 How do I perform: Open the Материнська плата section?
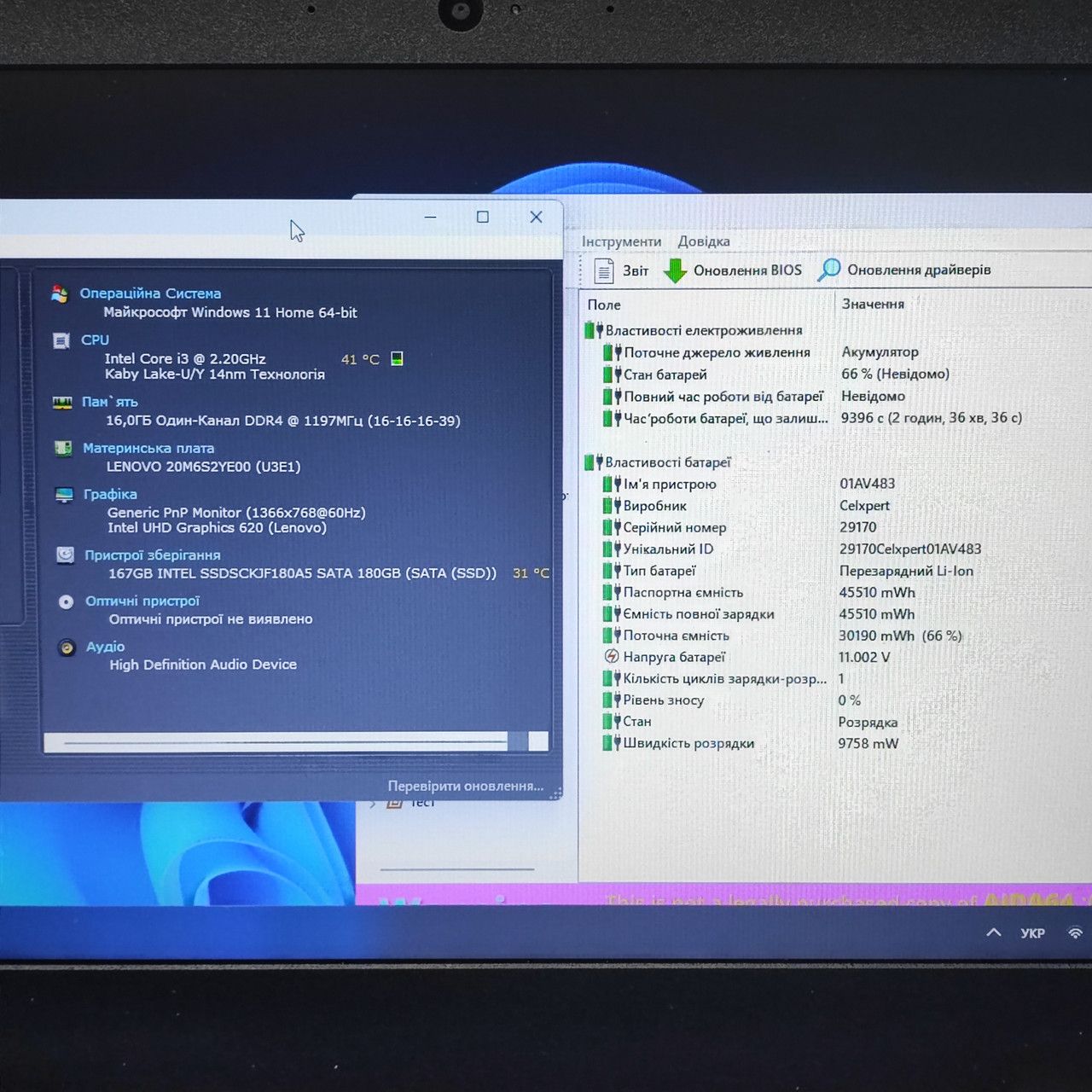148,448
